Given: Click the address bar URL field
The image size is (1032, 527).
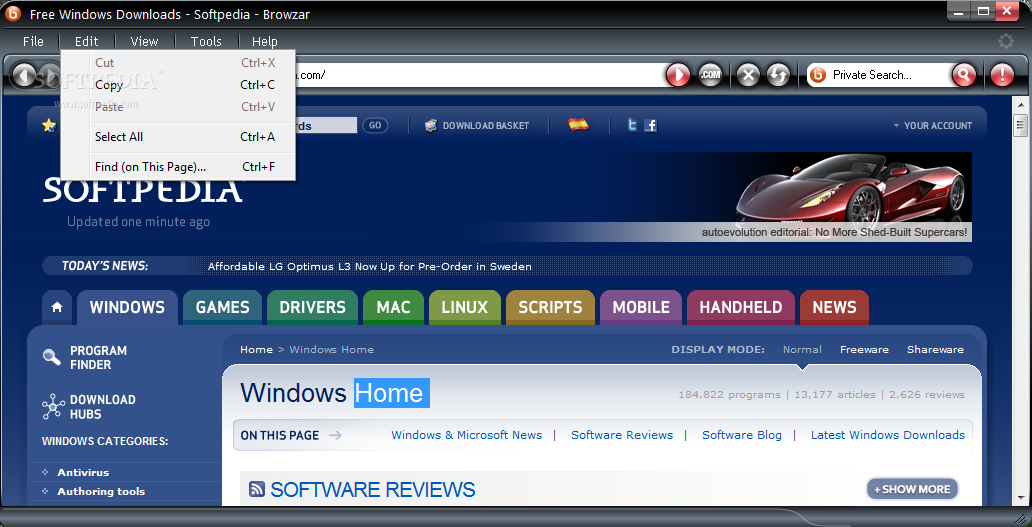Looking at the screenshot, I should 478,75.
